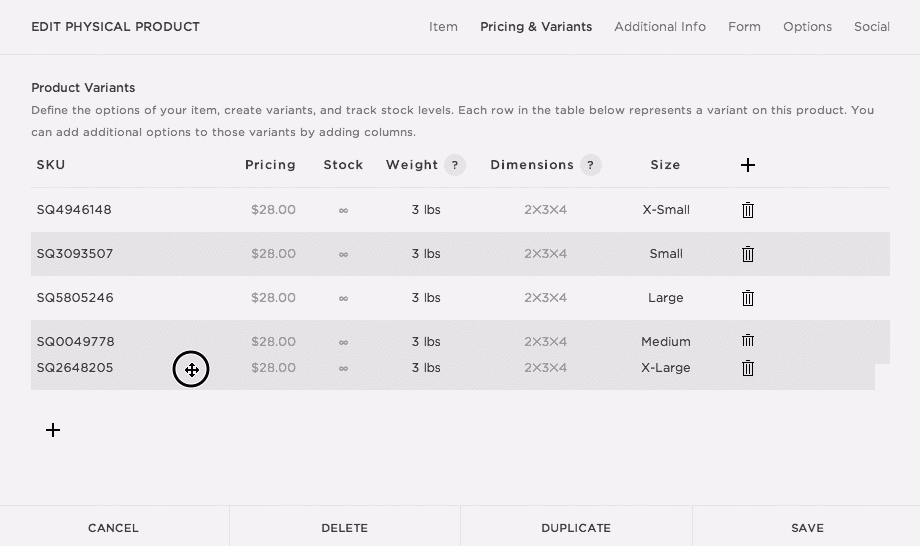Duplicate this product
Image resolution: width=920 pixels, height=546 pixels.
tap(576, 528)
